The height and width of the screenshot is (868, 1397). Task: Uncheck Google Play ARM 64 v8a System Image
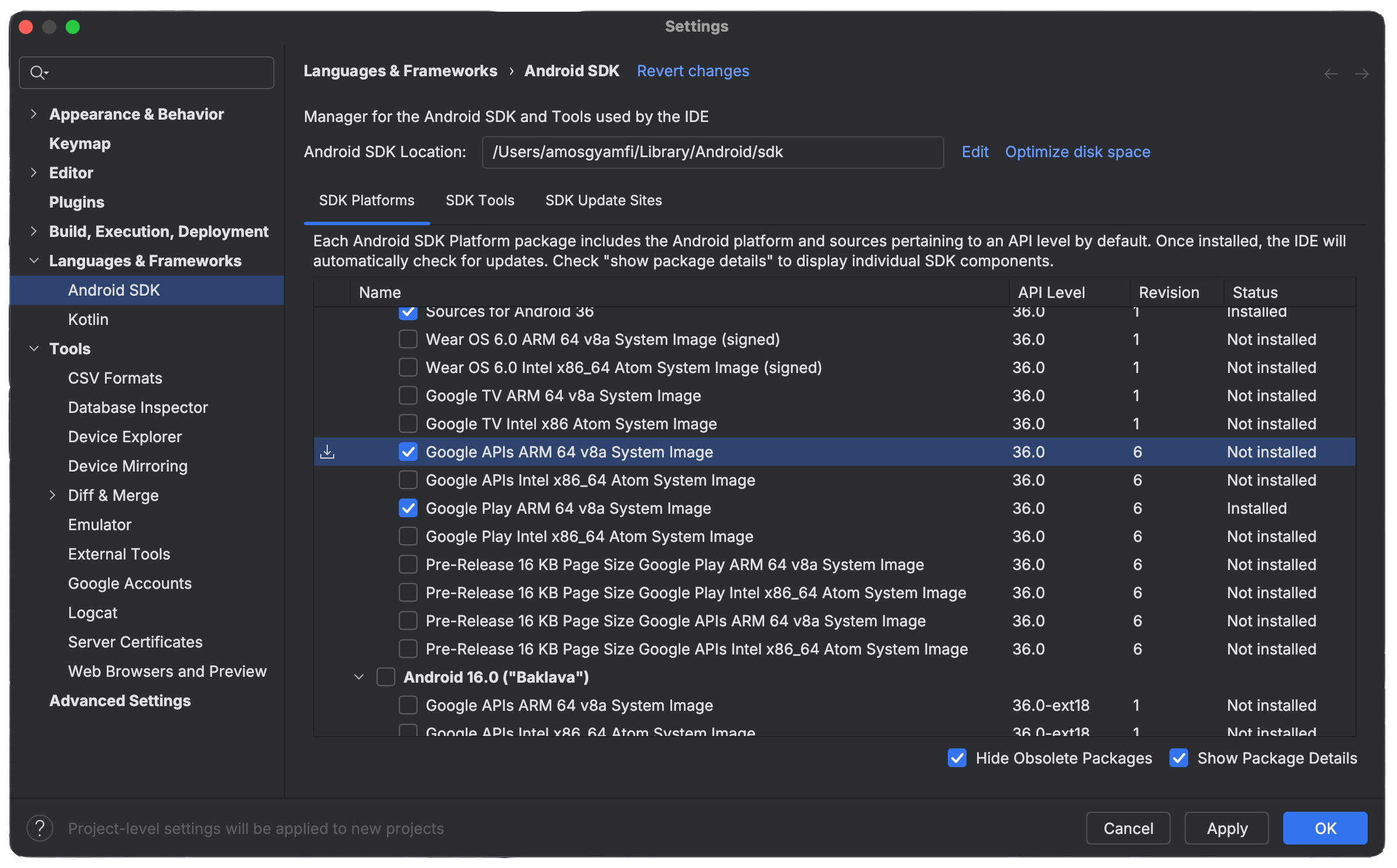click(x=408, y=508)
